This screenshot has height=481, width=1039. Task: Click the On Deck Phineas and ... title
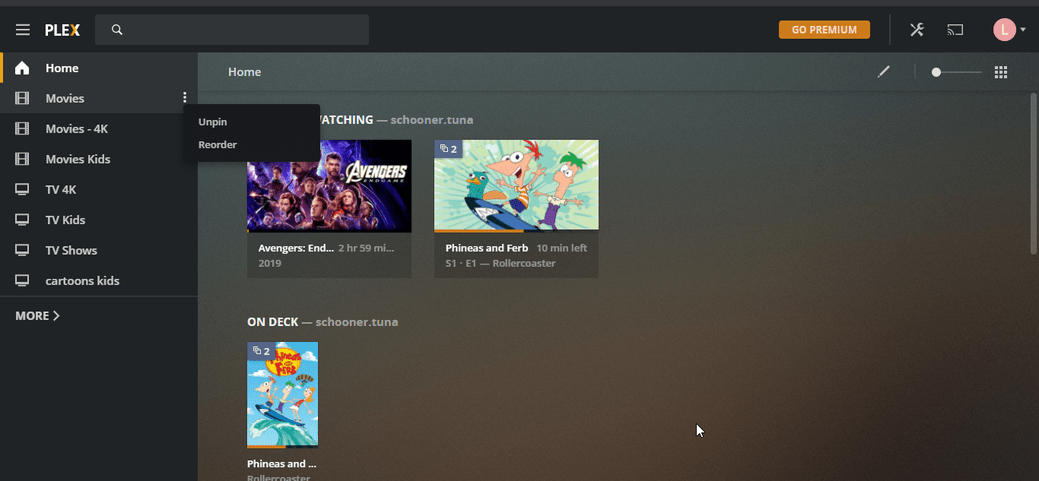tap(282, 464)
